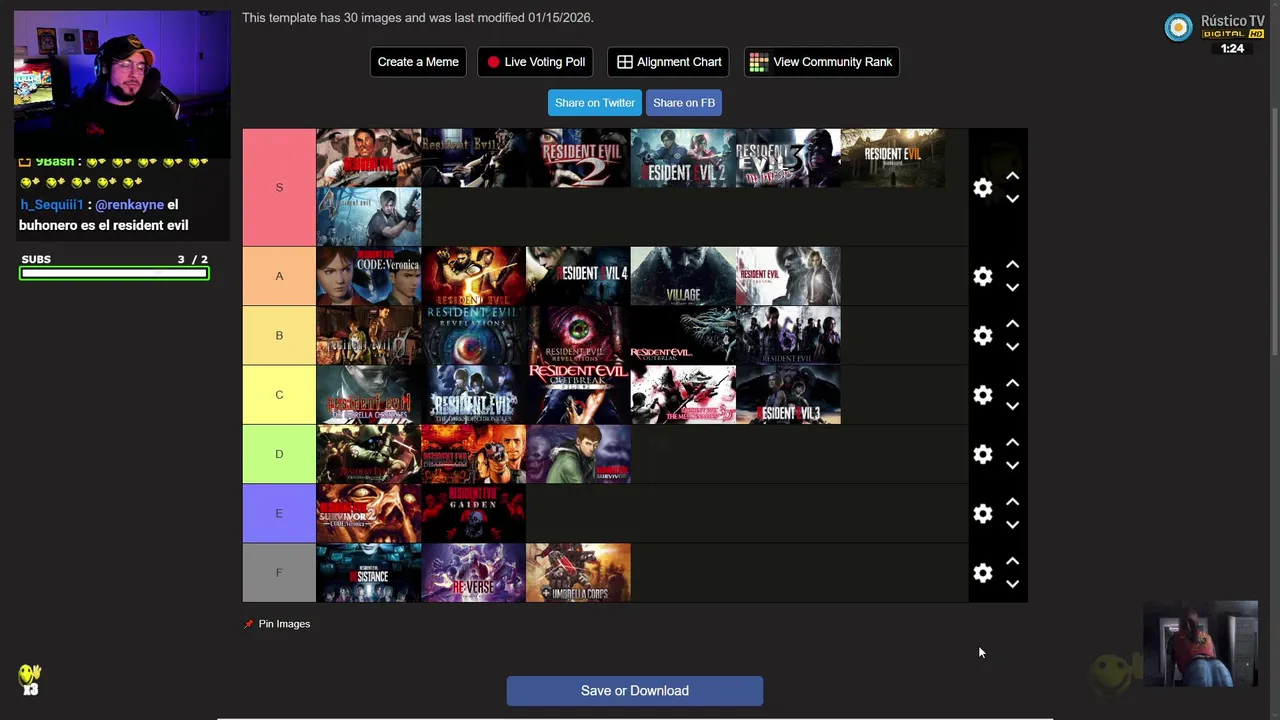Select Resident Evil Revelations thumbnail in B tier
This screenshot has width=1280, height=720.
[x=473, y=335]
